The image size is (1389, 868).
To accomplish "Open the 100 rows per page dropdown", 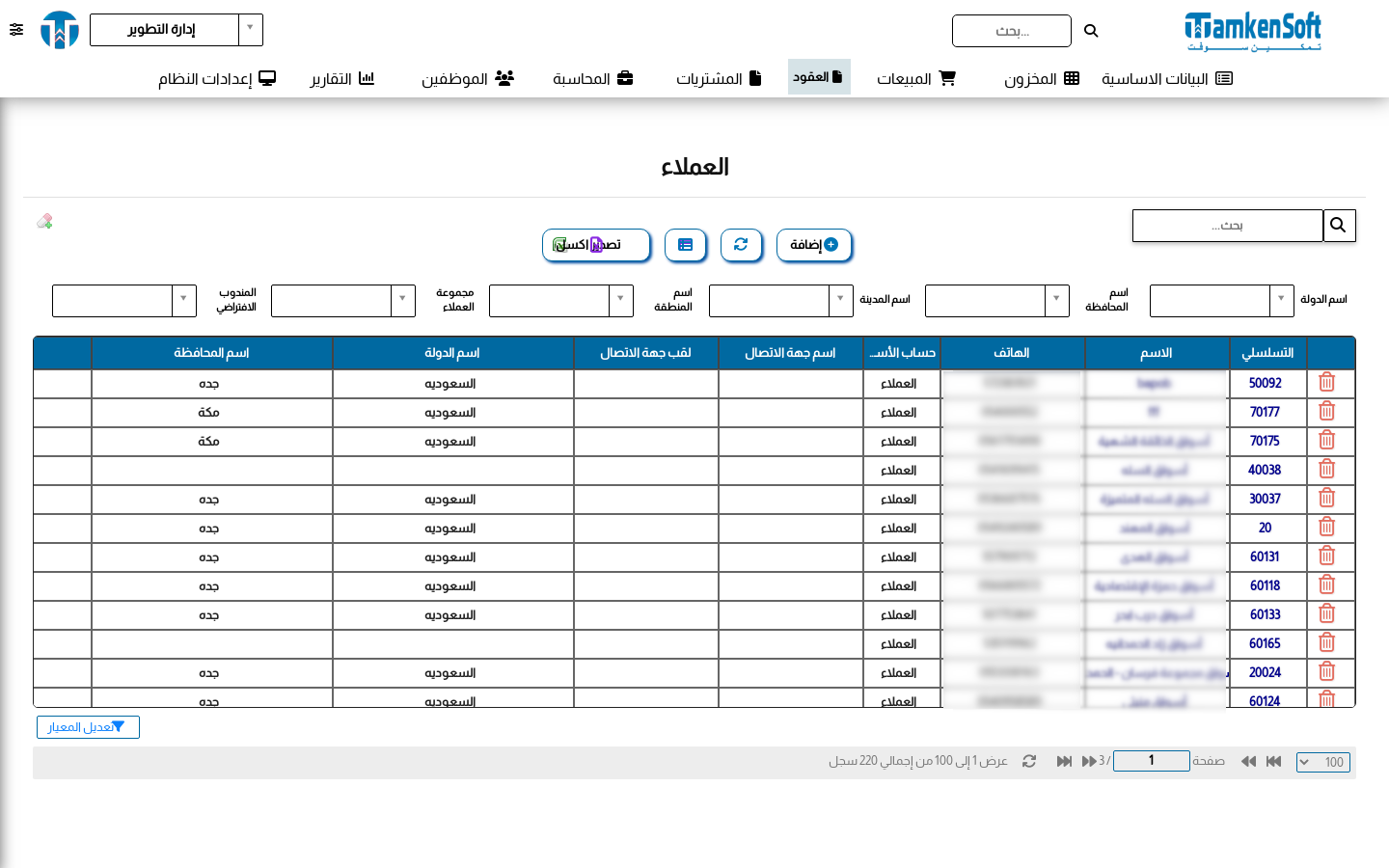I will coord(1323,762).
